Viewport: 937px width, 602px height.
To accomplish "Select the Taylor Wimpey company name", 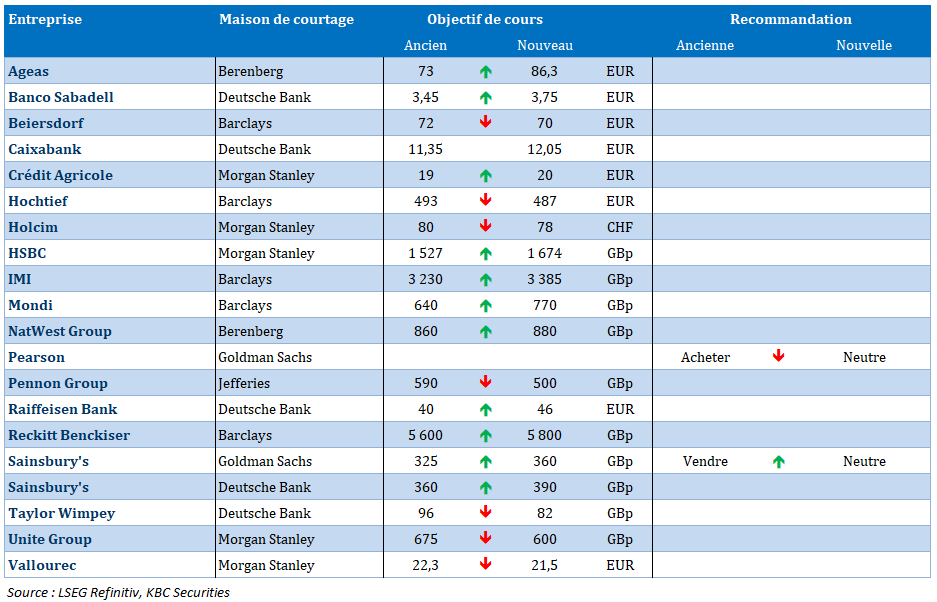I will 62,514.
